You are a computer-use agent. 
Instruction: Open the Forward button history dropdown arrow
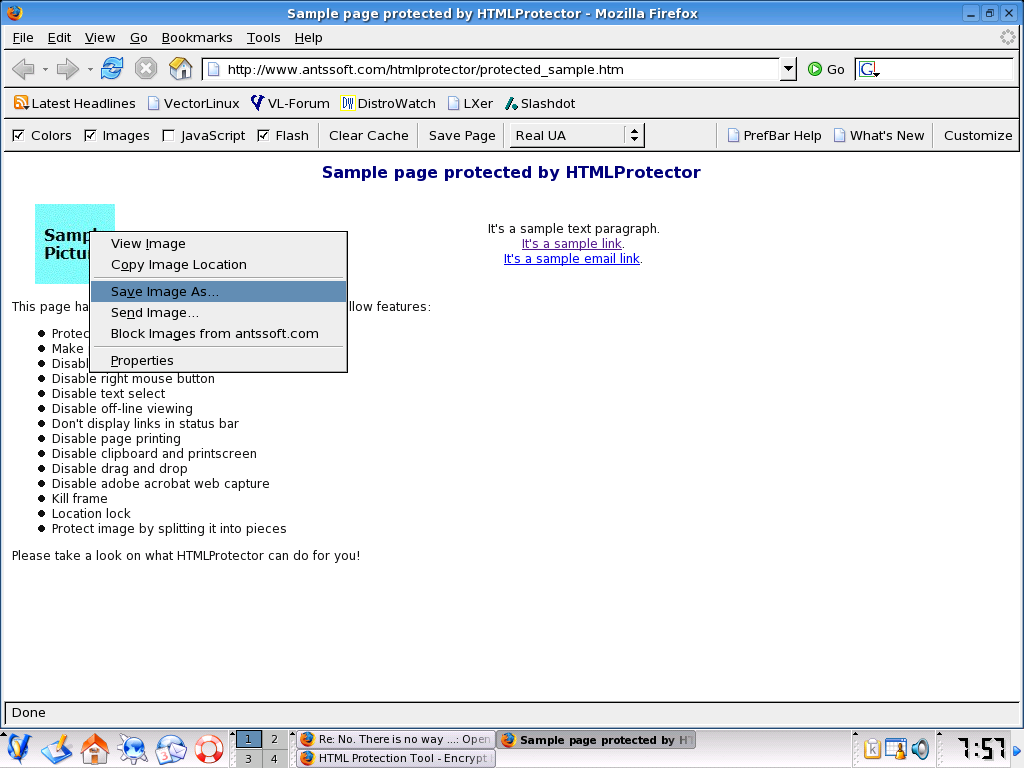89,69
